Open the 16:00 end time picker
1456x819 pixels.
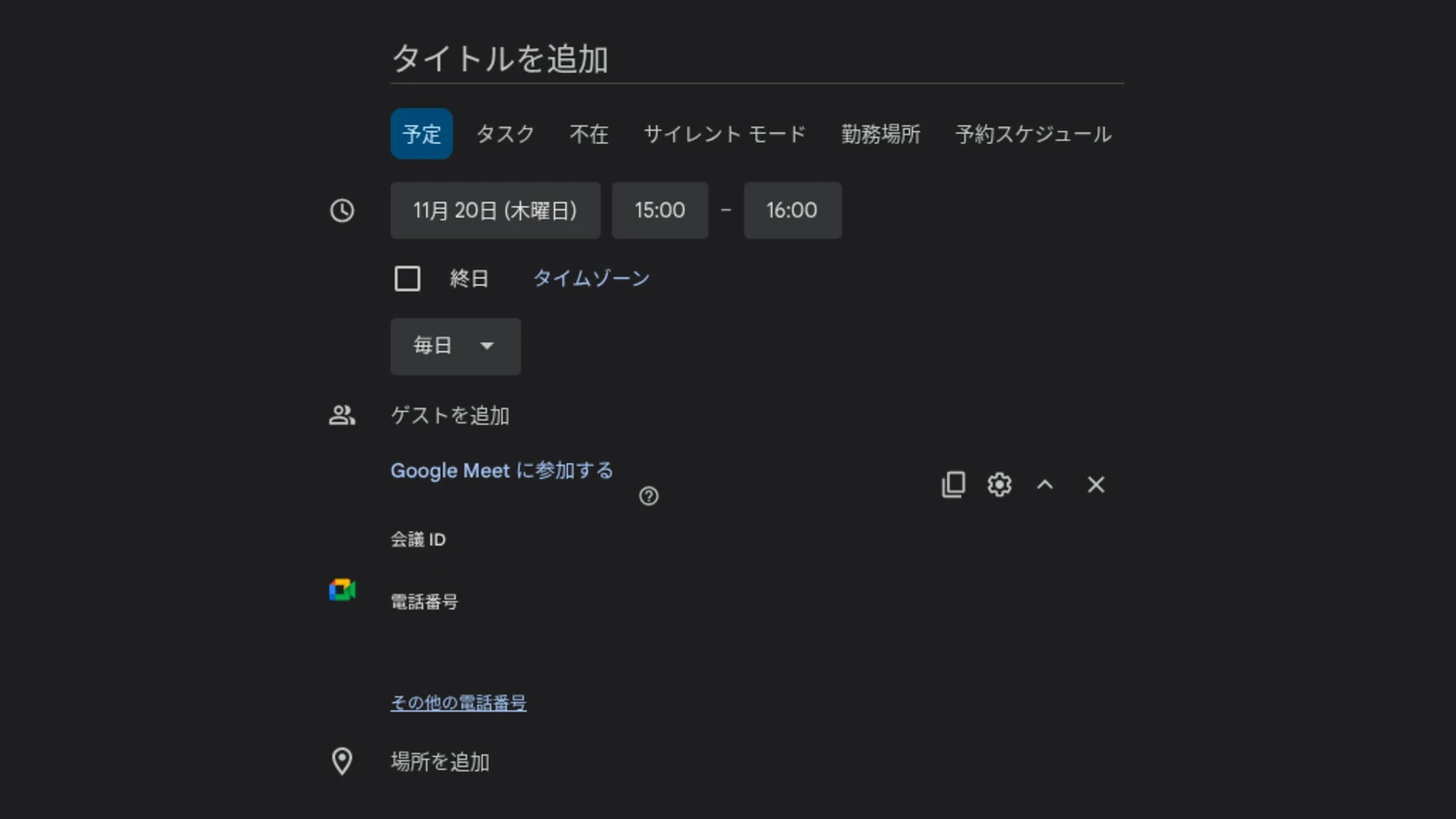point(792,210)
